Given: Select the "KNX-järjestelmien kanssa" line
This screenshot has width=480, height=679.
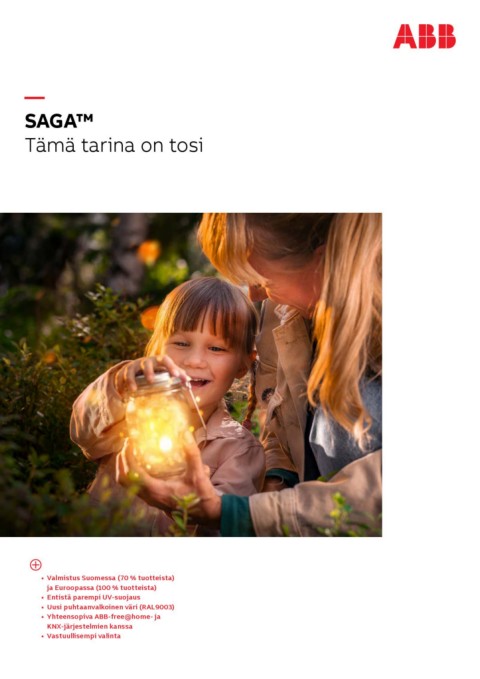Looking at the screenshot, I should pyautogui.click(x=90, y=626).
